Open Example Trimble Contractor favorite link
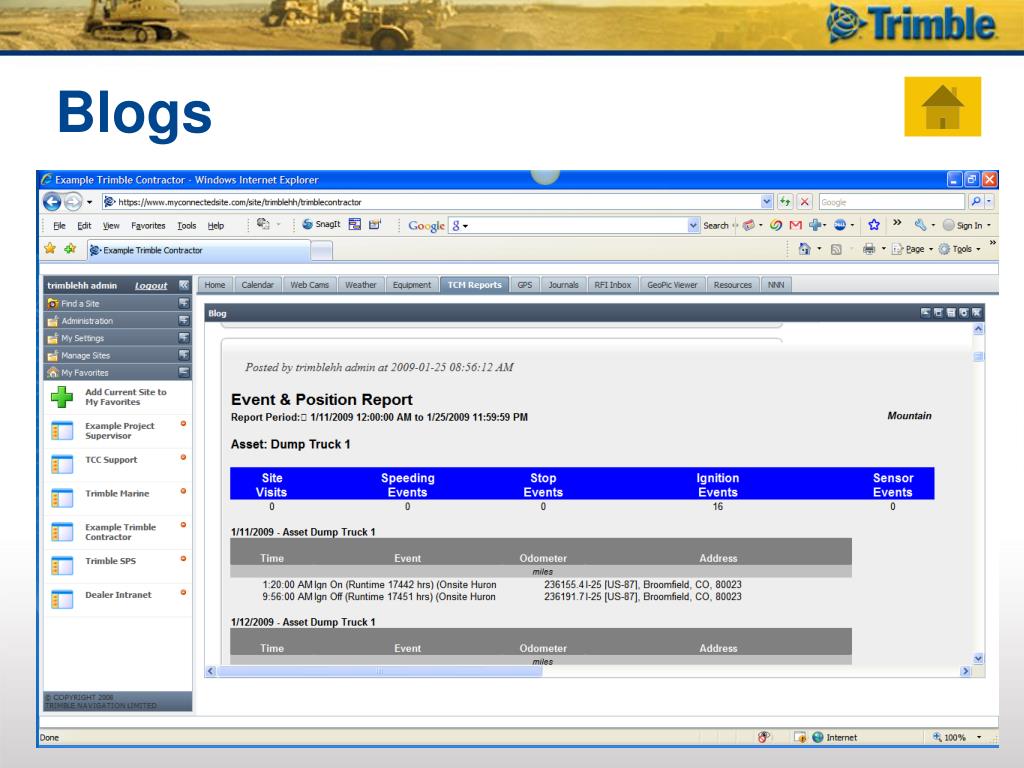The width and height of the screenshot is (1024, 768). tap(120, 532)
